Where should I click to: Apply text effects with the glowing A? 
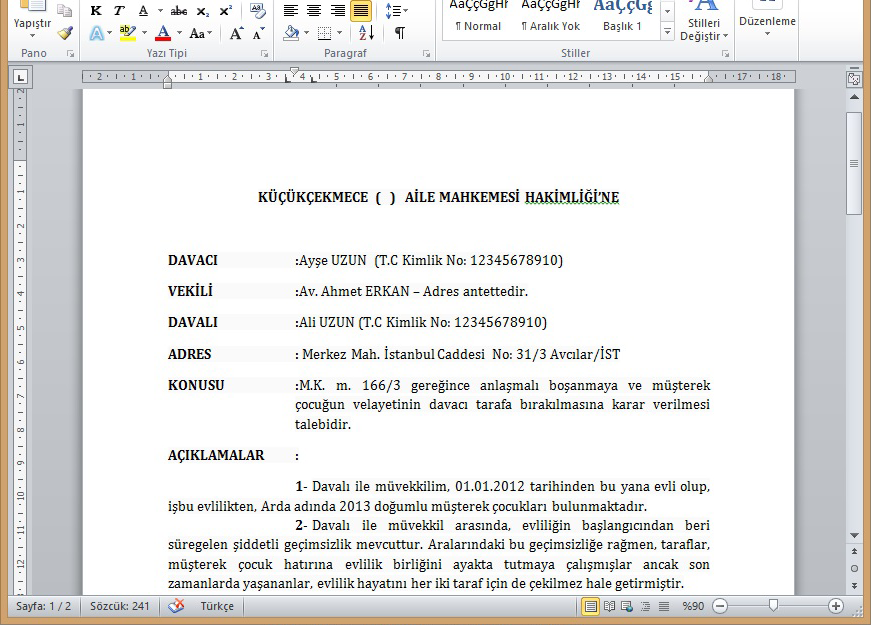pyautogui.click(x=97, y=33)
